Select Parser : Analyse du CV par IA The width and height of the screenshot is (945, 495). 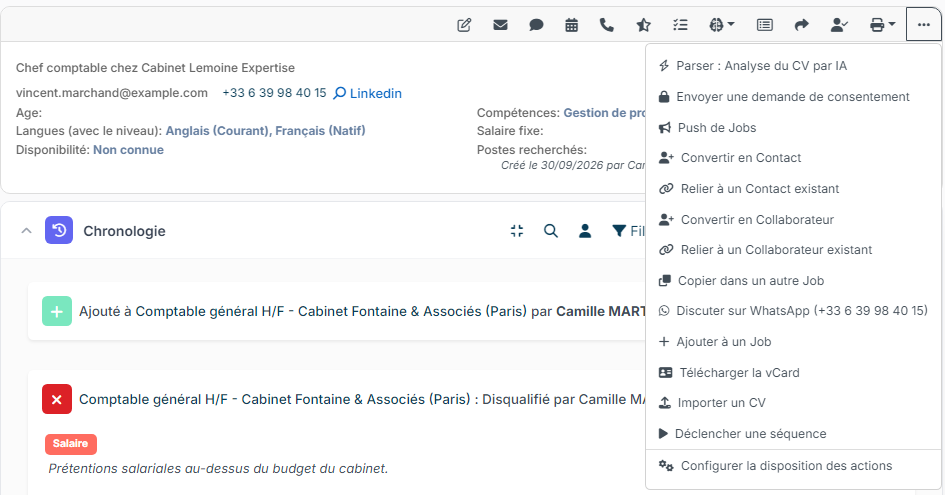793,66
